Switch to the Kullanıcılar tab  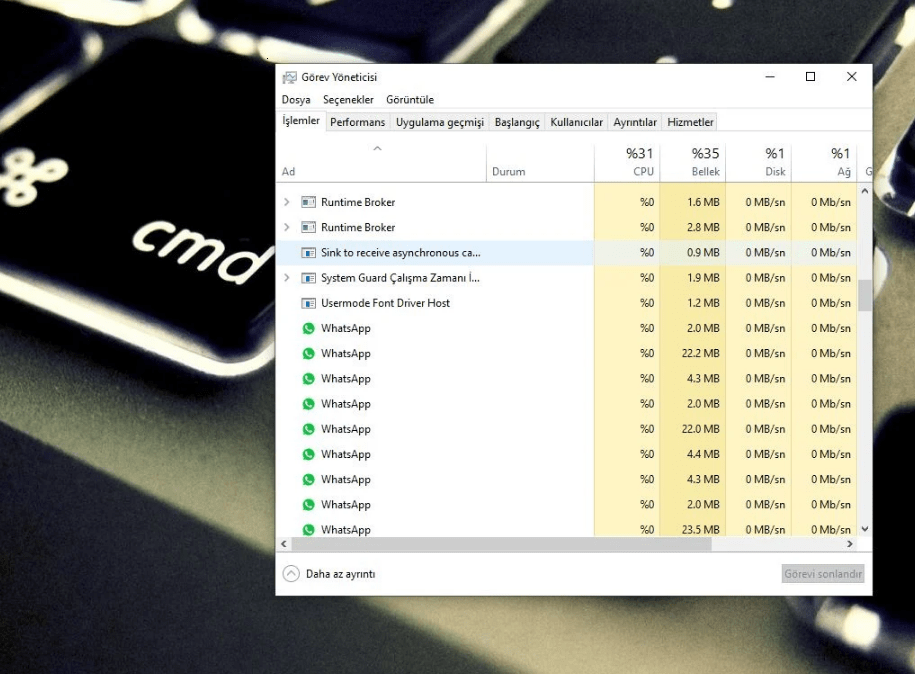click(576, 122)
